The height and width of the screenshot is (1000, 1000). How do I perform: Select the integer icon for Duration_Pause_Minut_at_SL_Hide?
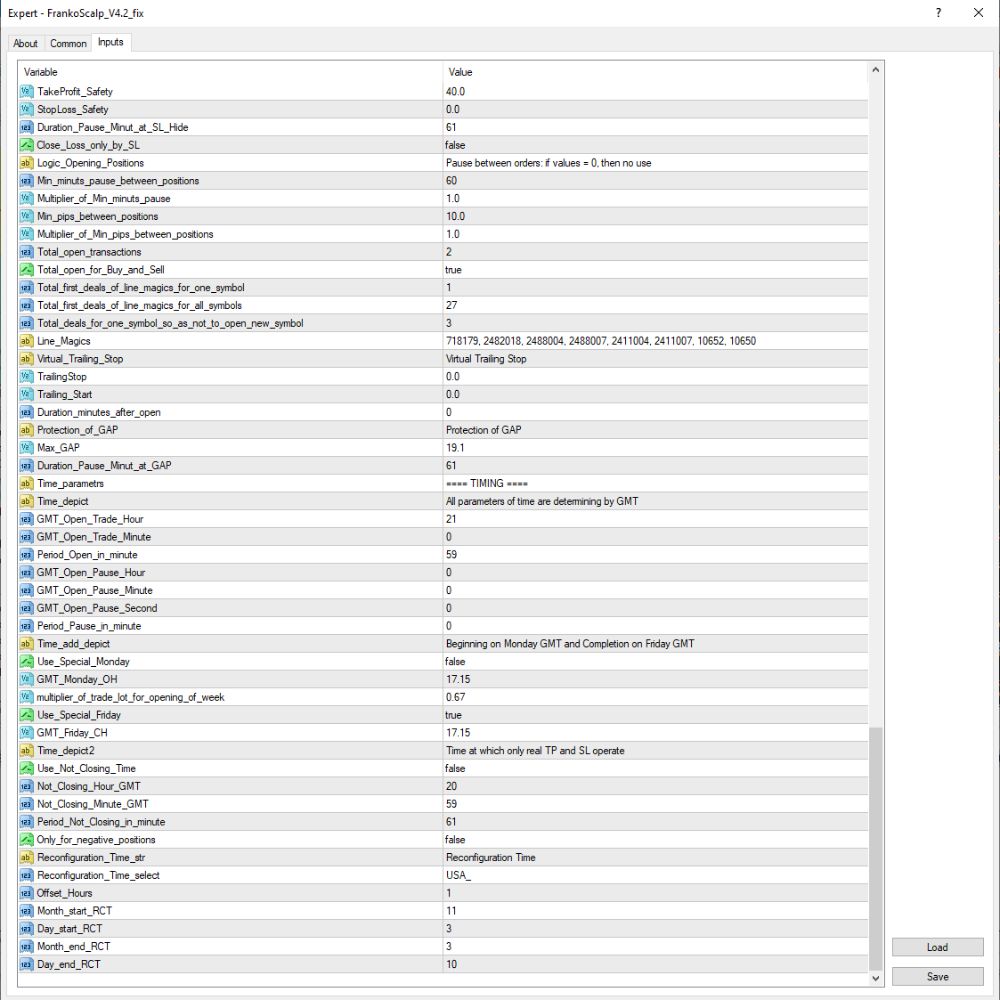(x=26, y=127)
